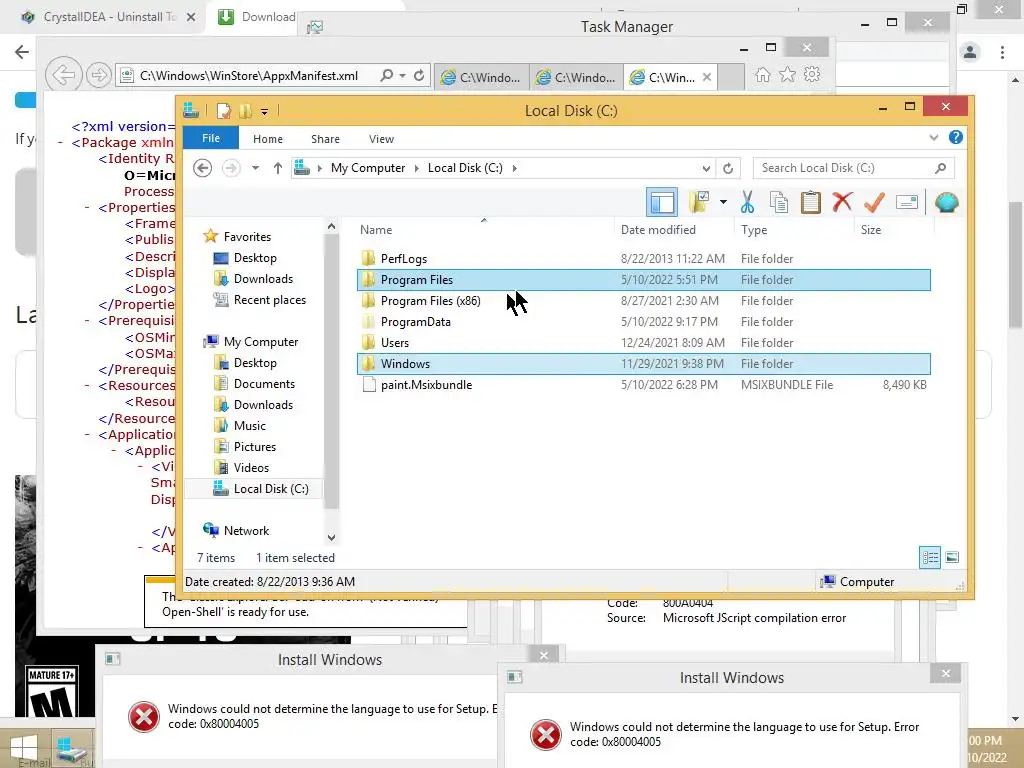Select the Users folder
The height and width of the screenshot is (768, 1024).
[x=643, y=343]
